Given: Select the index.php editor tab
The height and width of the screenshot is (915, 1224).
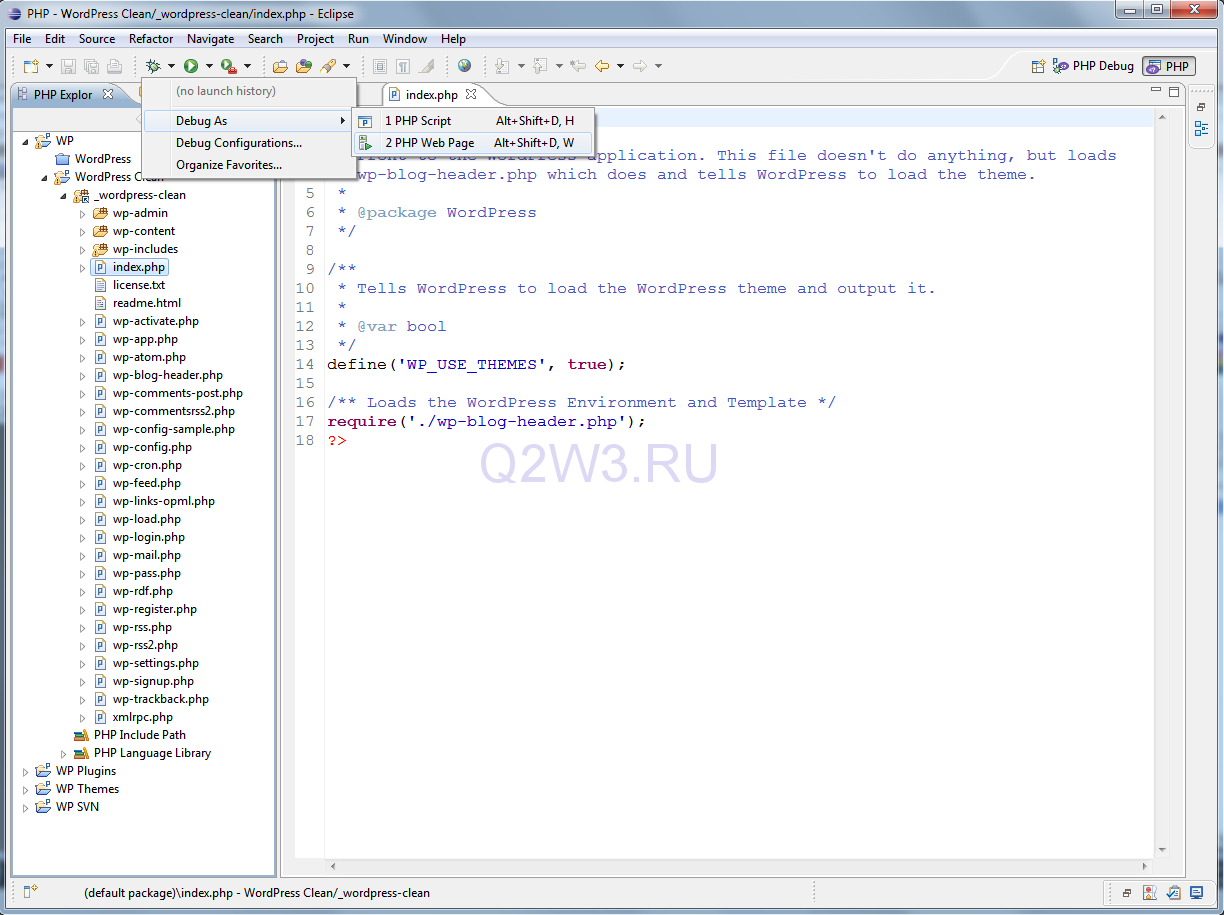Looking at the screenshot, I should 431,95.
